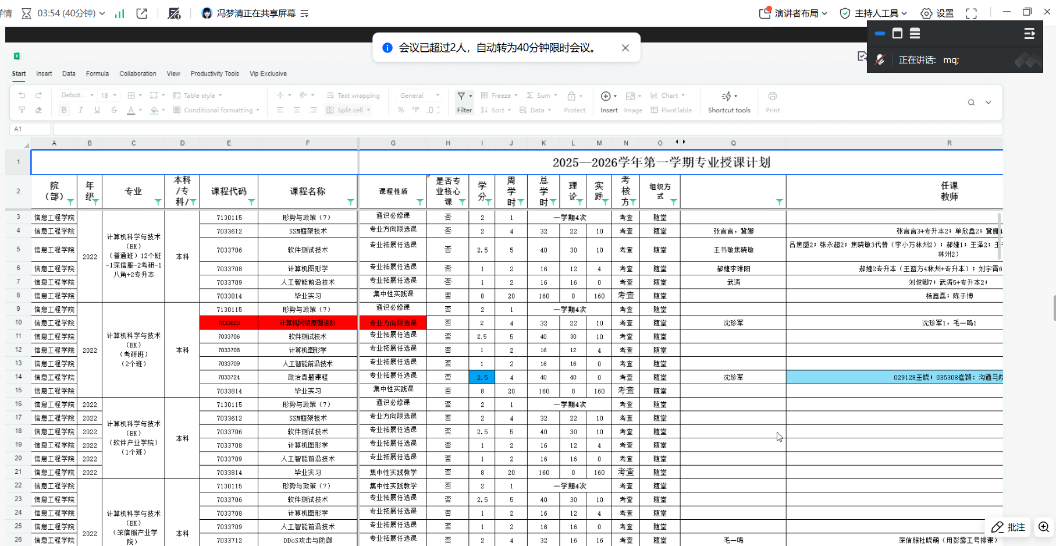Image resolution: width=1056 pixels, height=546 pixels.
Task: Click the Print icon in toolbar
Action: click(x=772, y=97)
